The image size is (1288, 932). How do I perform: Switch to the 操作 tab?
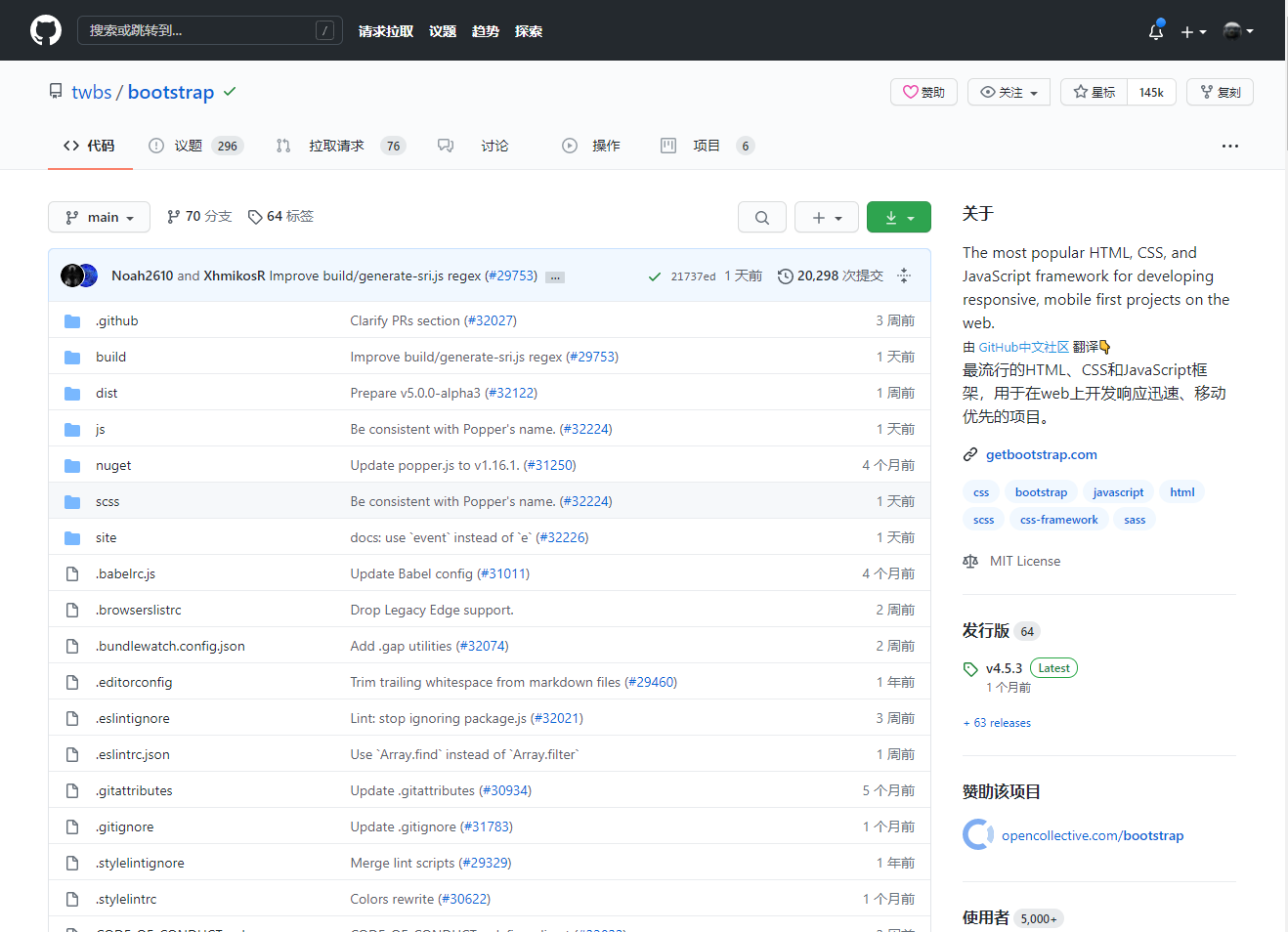point(591,146)
